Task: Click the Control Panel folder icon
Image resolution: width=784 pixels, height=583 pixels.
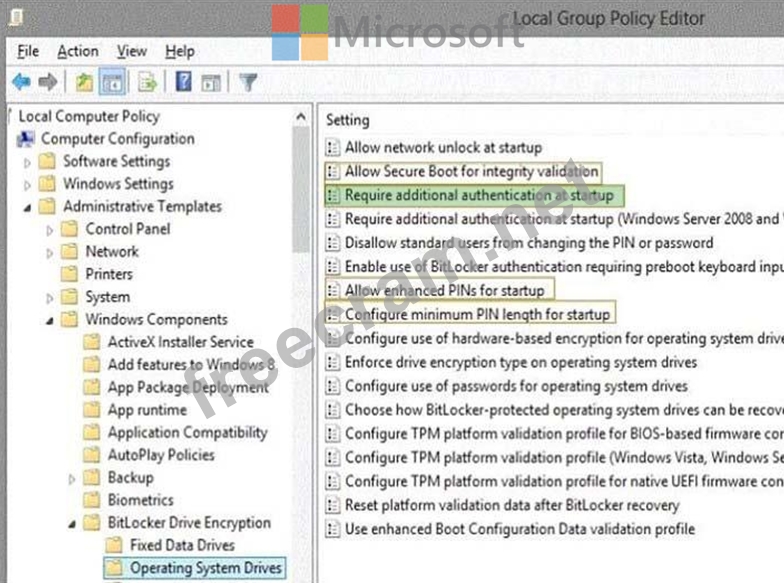Action: [x=69, y=228]
